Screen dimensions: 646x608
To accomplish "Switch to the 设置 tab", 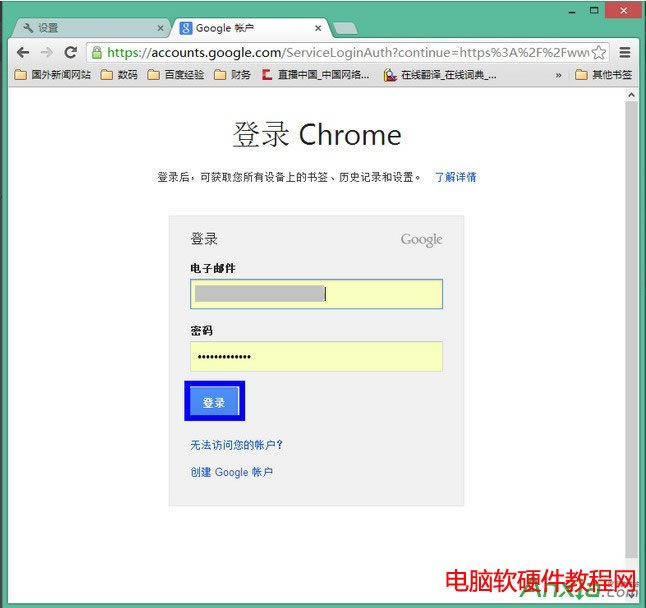I will [91, 28].
